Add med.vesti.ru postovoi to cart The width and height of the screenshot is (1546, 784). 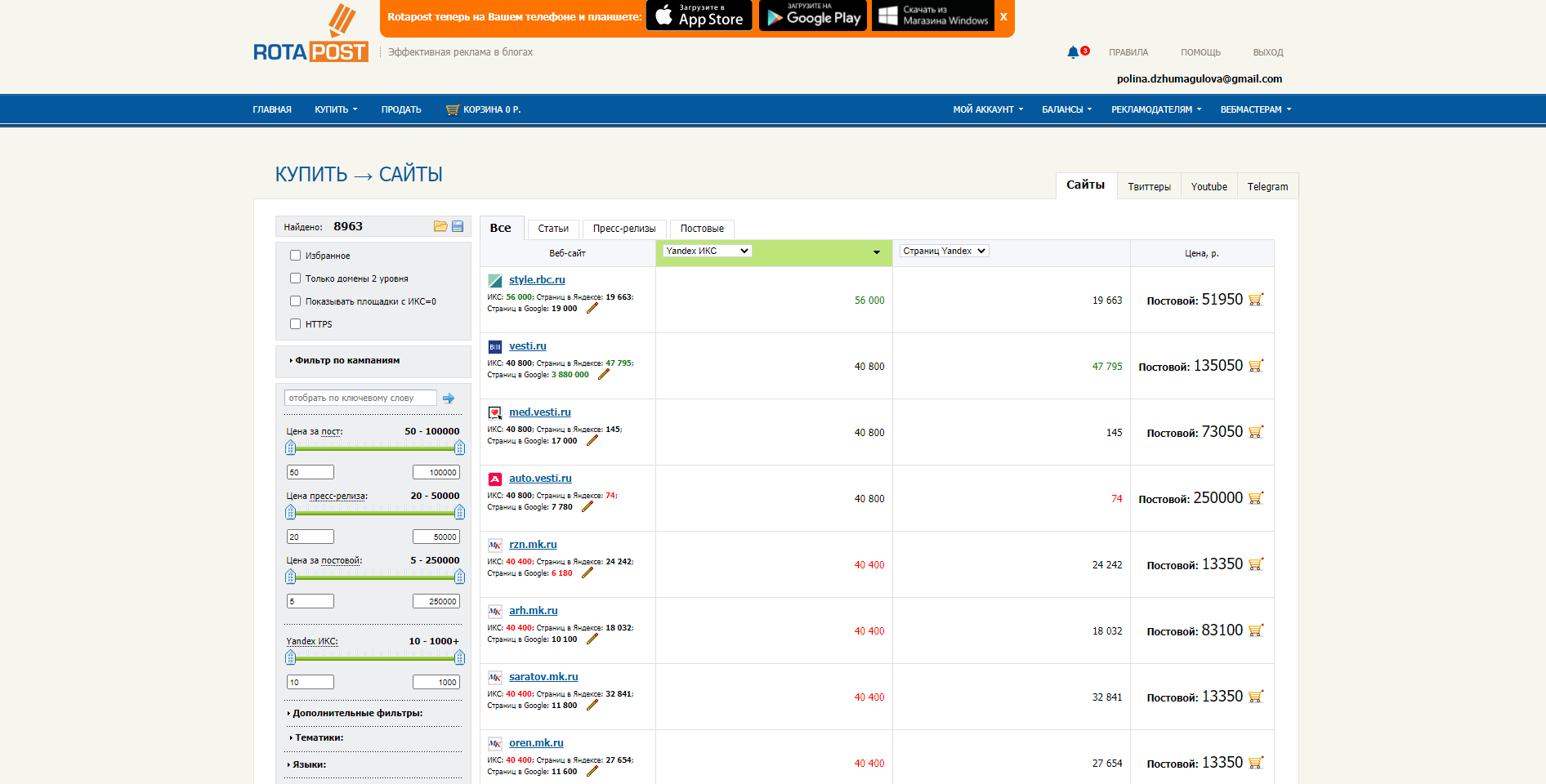click(1256, 432)
